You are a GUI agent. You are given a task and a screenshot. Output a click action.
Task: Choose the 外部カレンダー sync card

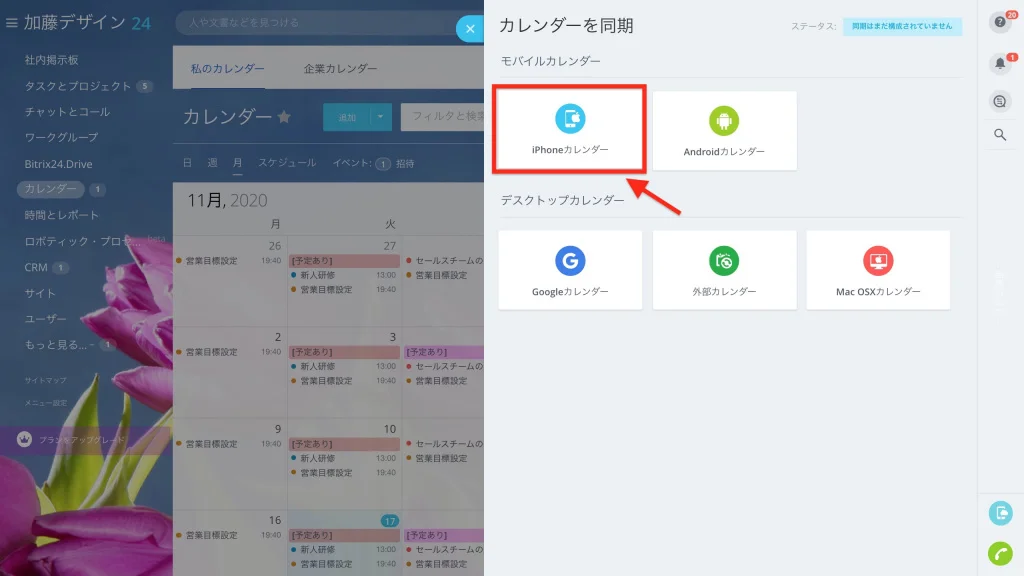point(724,270)
